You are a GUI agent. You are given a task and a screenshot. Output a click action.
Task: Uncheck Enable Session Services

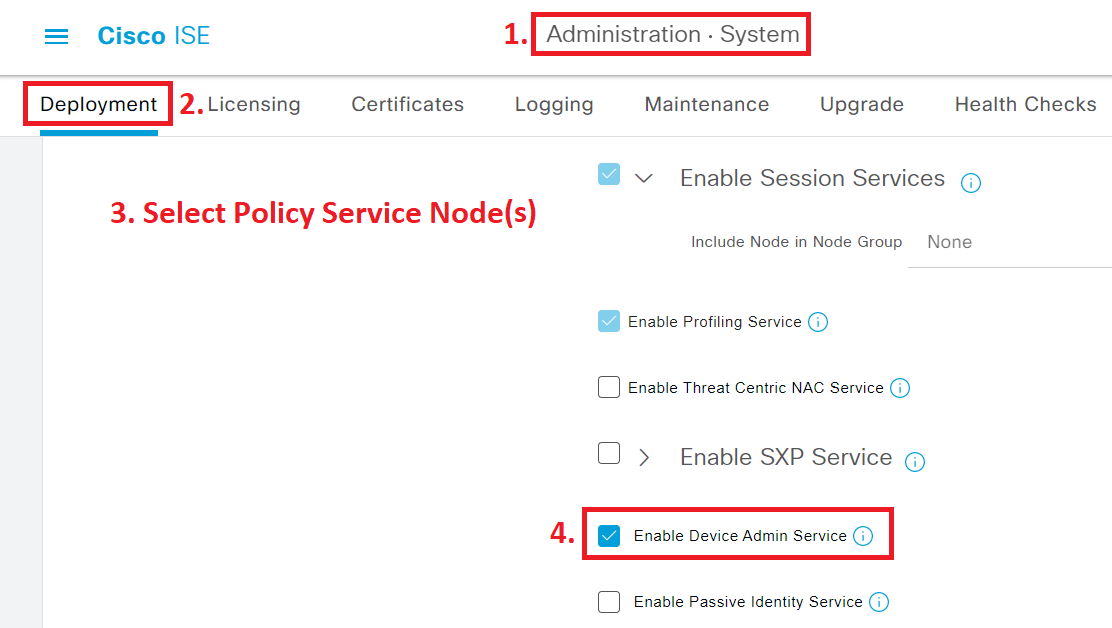[608, 174]
